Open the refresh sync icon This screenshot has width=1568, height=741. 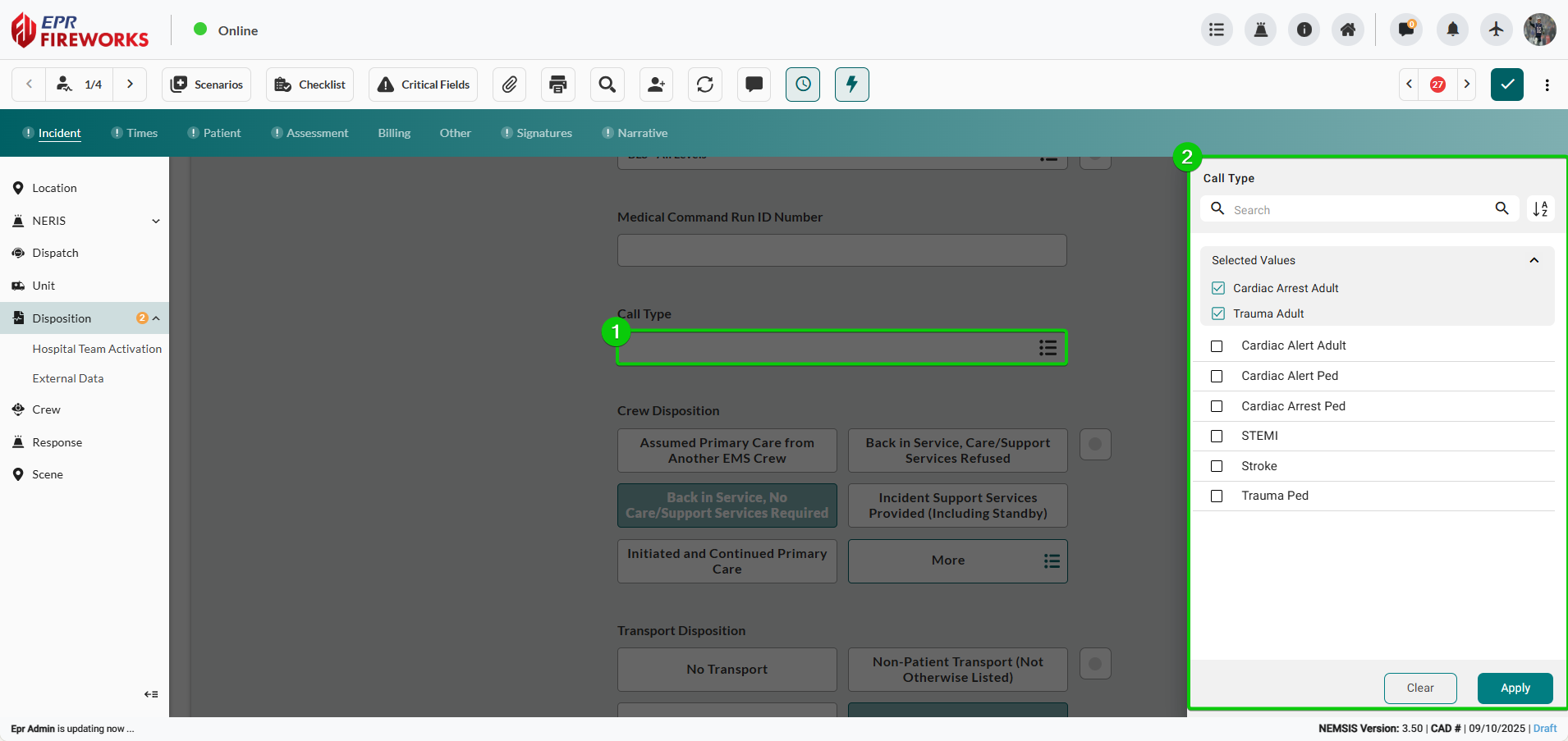(x=705, y=85)
